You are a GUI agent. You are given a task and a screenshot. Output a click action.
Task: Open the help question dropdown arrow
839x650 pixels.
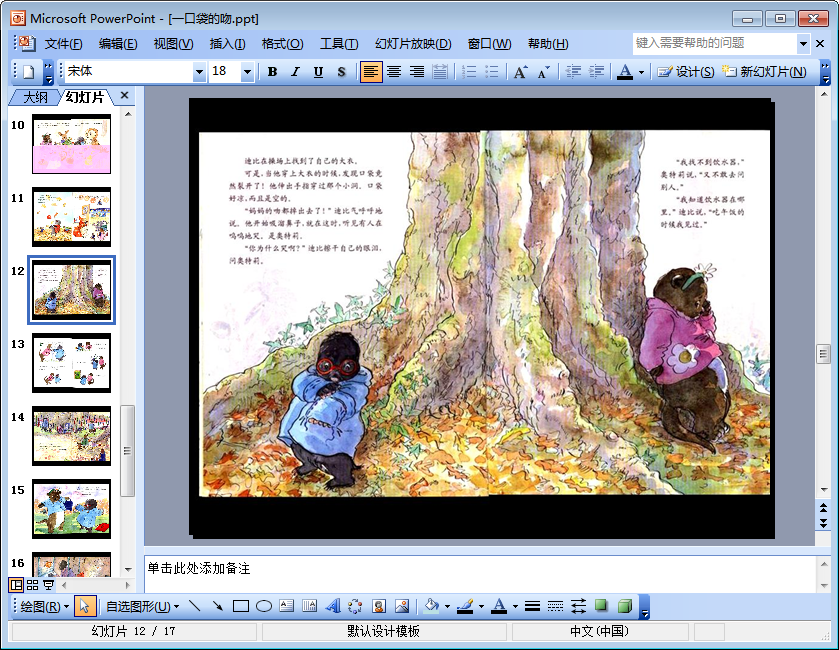(803, 44)
